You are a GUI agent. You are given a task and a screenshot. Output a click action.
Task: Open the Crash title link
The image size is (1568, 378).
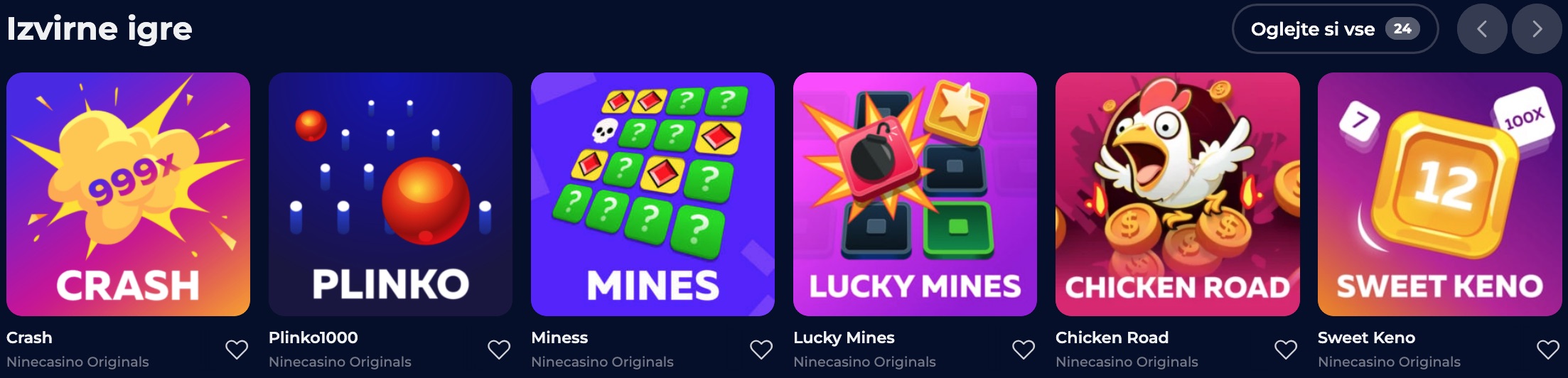point(29,337)
